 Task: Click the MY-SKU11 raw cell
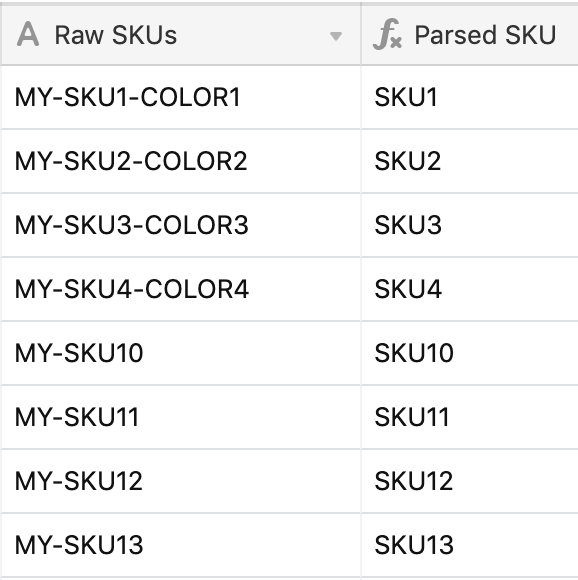(x=180, y=418)
